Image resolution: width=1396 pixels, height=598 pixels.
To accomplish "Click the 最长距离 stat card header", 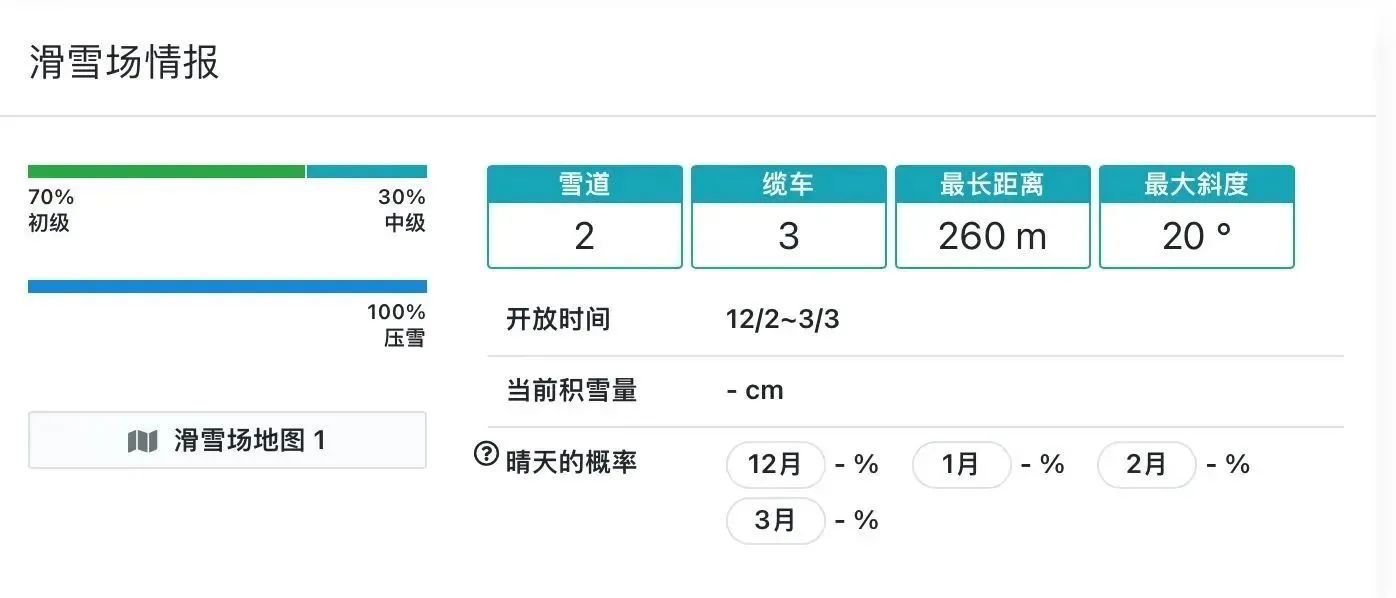I will click(992, 185).
